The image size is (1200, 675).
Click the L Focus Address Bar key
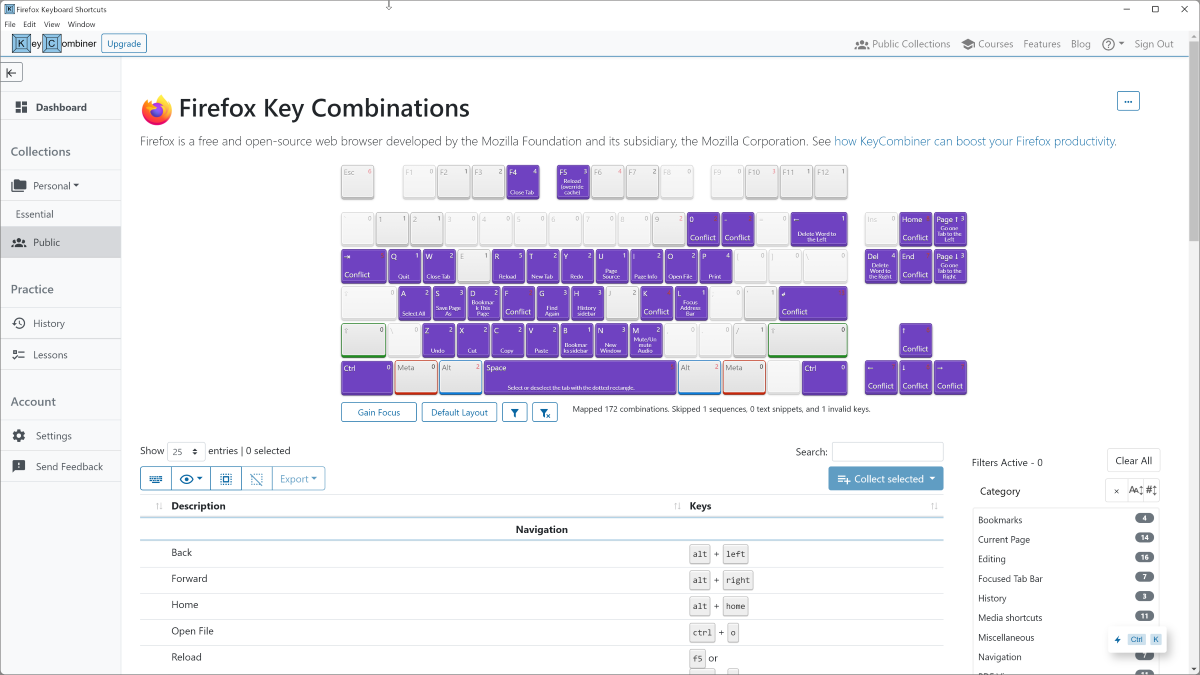point(690,304)
